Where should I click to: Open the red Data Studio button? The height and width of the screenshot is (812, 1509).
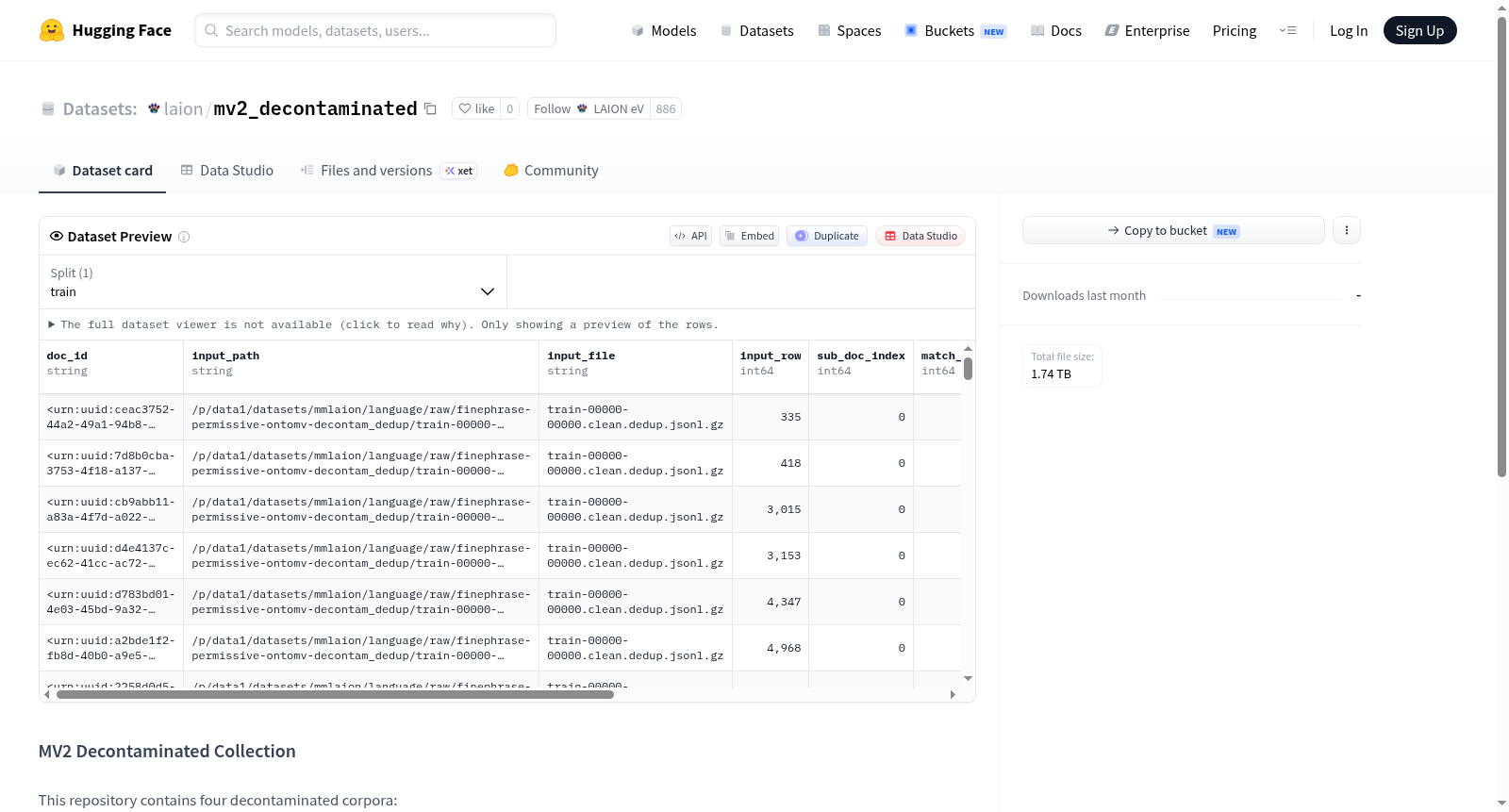click(x=920, y=236)
